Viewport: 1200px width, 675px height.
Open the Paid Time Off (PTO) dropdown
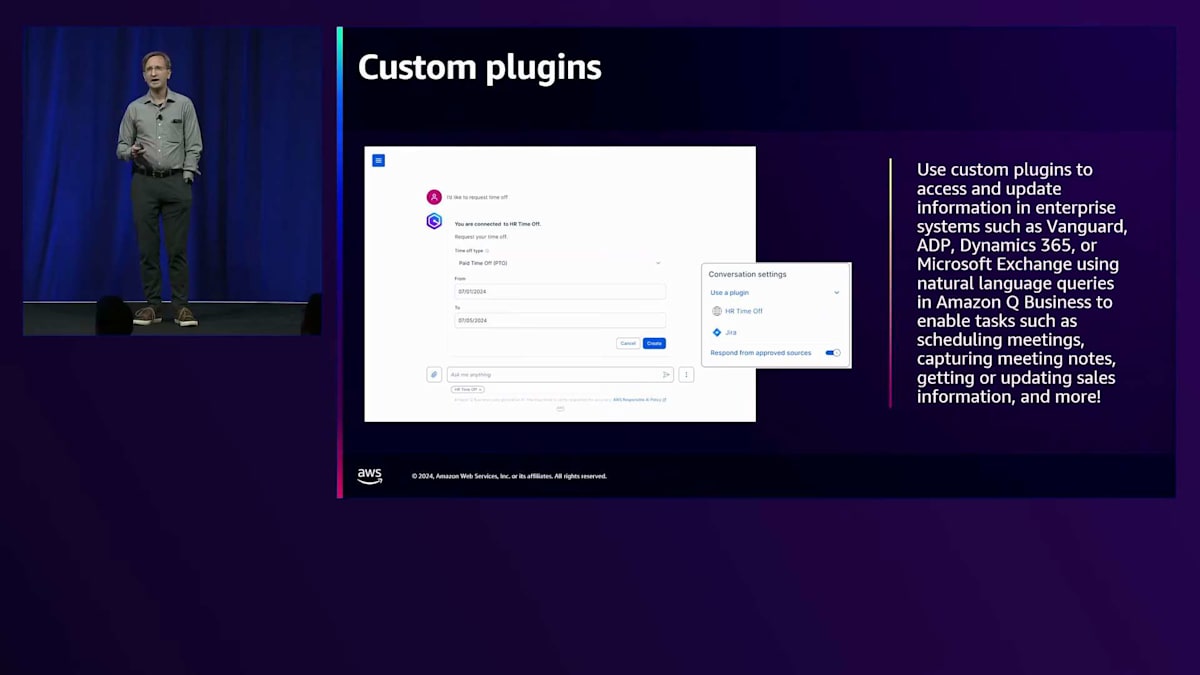(x=560, y=263)
